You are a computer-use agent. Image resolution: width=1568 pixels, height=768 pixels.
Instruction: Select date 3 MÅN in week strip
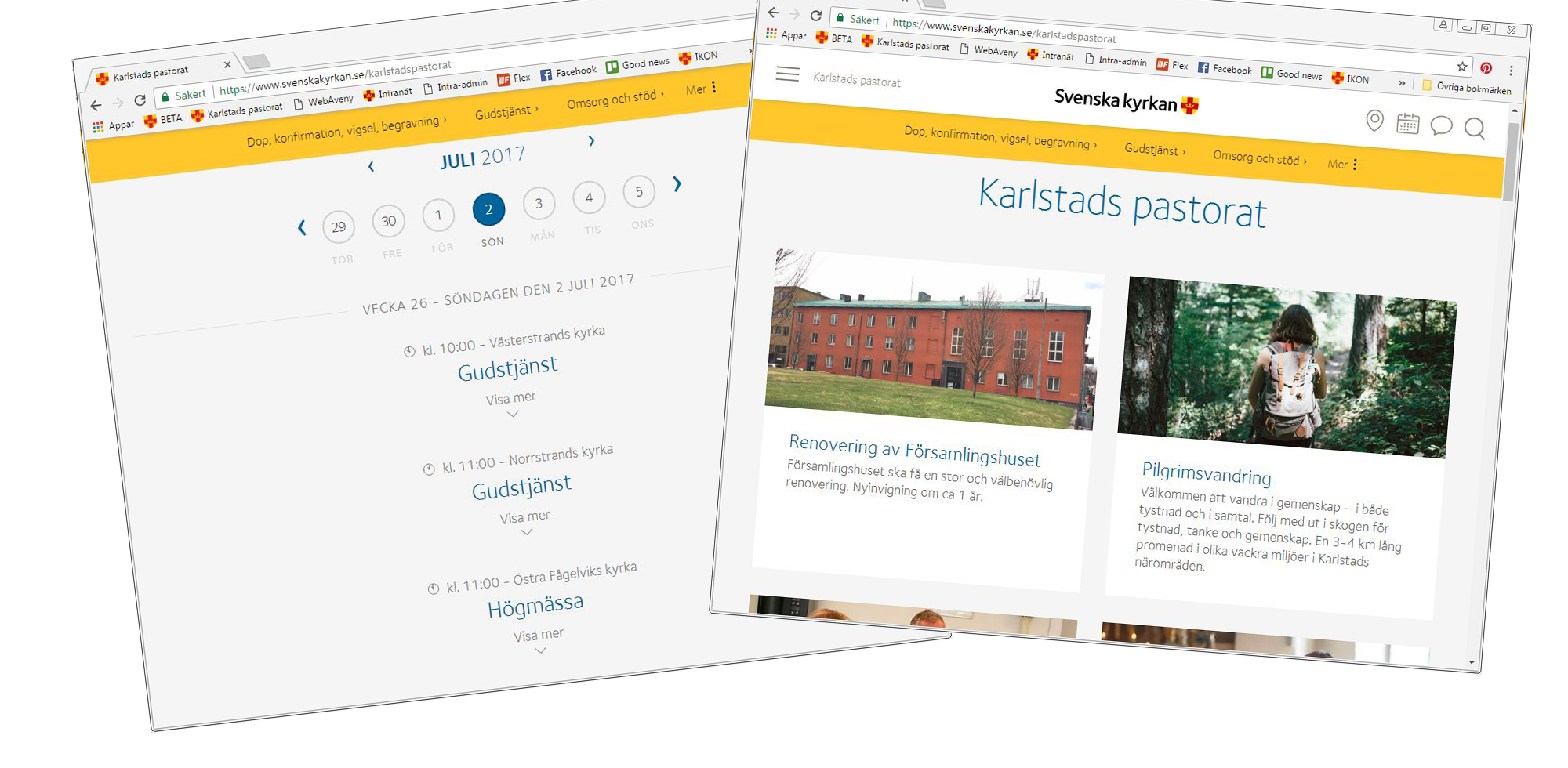pyautogui.click(x=539, y=204)
